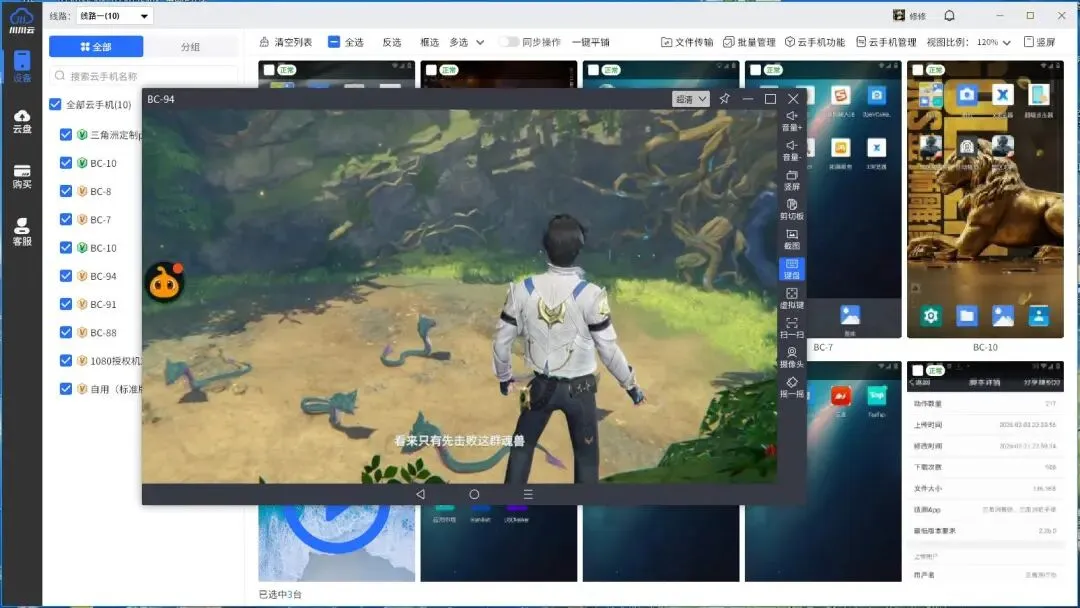Select the 自用 device in the list
The height and width of the screenshot is (608, 1080).
tap(116, 388)
